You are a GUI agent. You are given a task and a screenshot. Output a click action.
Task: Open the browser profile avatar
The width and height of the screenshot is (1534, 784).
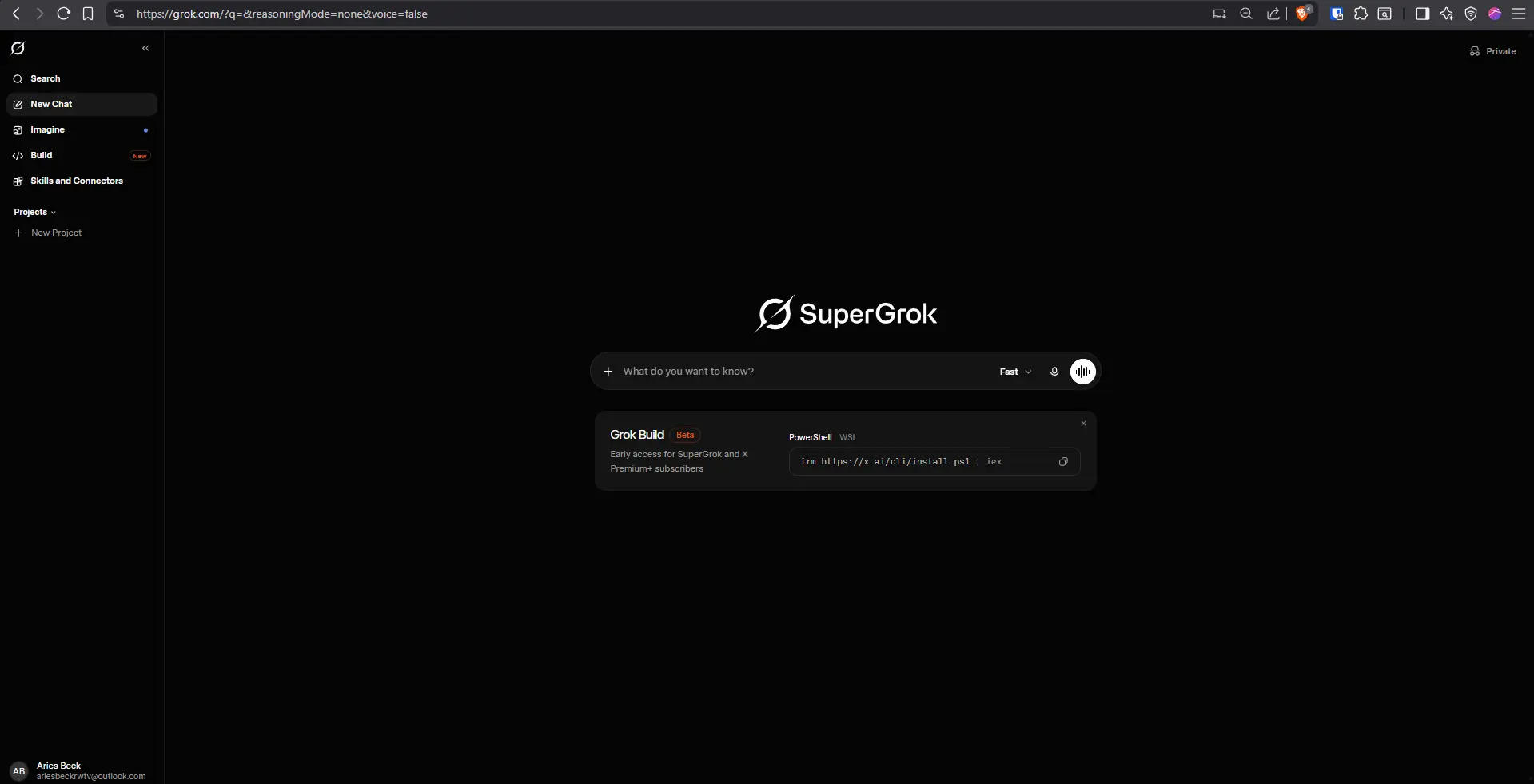pyautogui.click(x=1495, y=14)
